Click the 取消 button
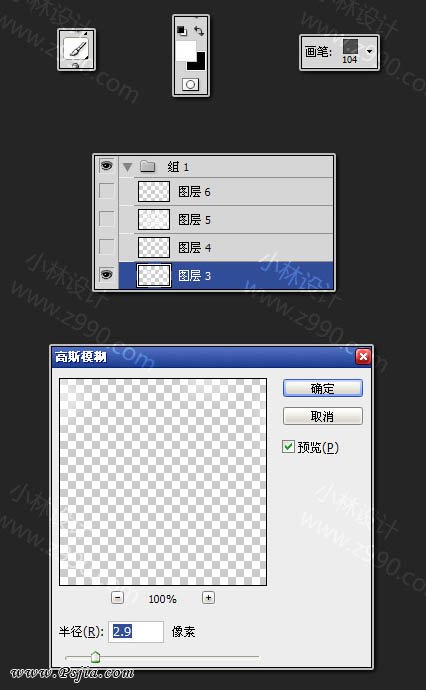Image resolution: width=426 pixels, height=690 pixels. click(323, 416)
